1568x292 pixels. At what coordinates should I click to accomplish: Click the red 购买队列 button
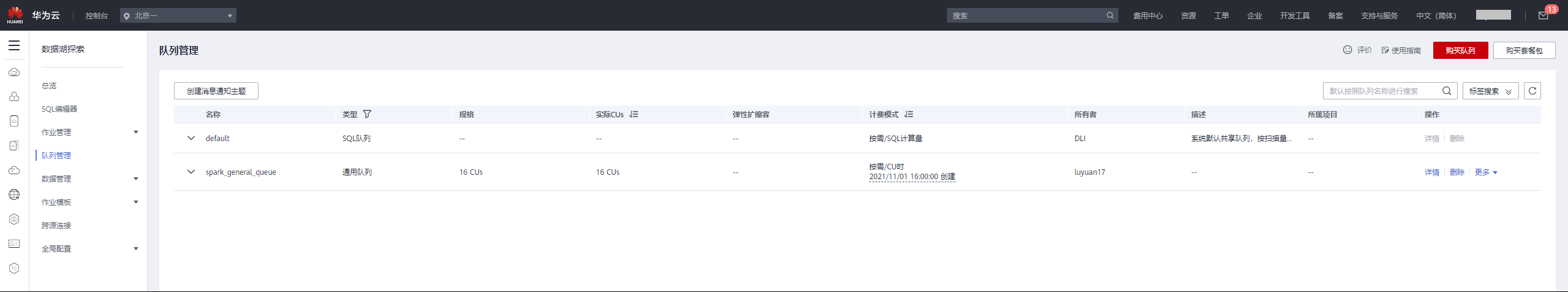(1460, 50)
